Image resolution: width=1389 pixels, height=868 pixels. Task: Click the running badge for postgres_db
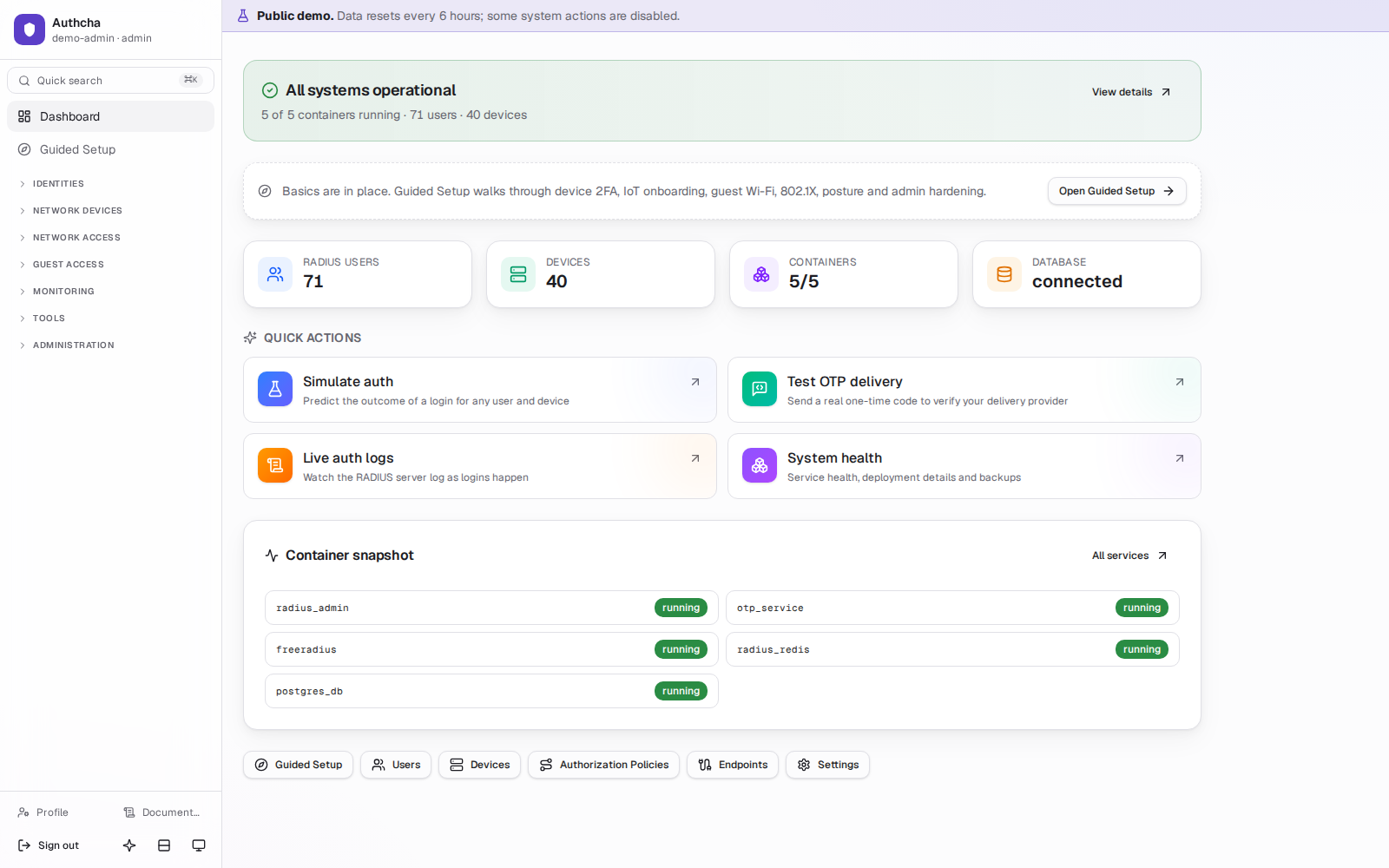click(681, 691)
